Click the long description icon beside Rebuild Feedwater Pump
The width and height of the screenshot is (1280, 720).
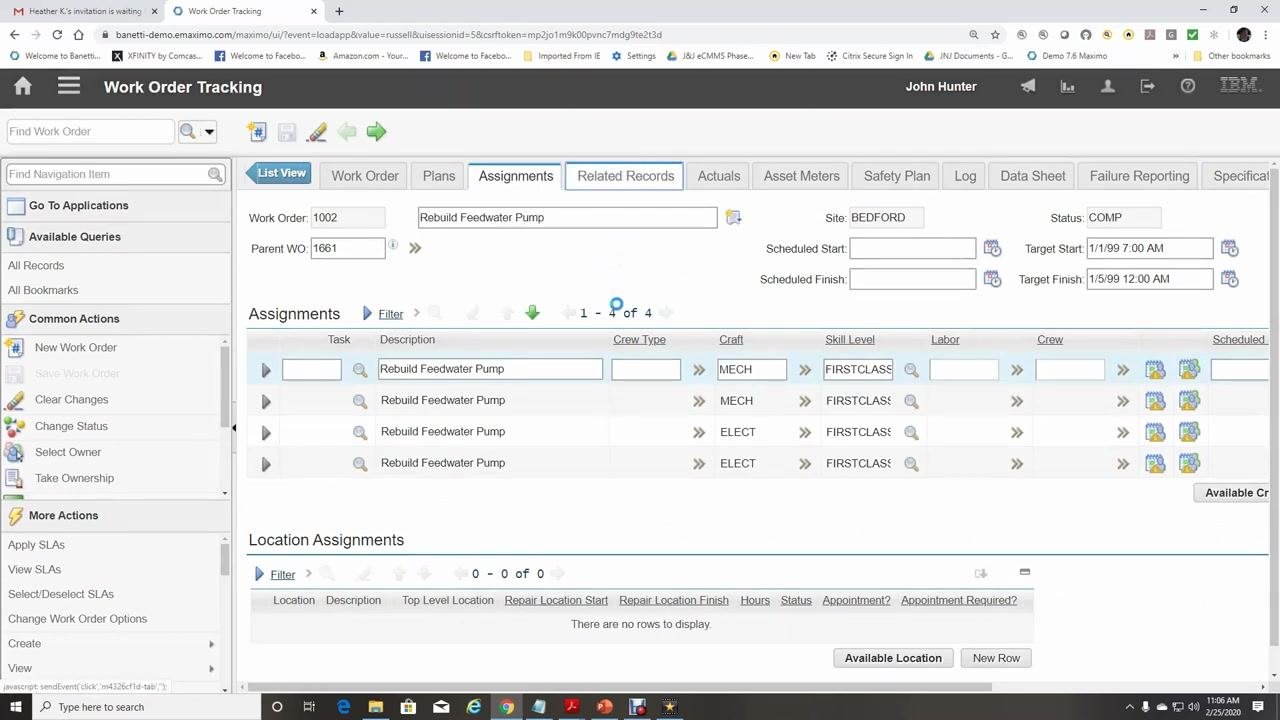click(x=733, y=217)
